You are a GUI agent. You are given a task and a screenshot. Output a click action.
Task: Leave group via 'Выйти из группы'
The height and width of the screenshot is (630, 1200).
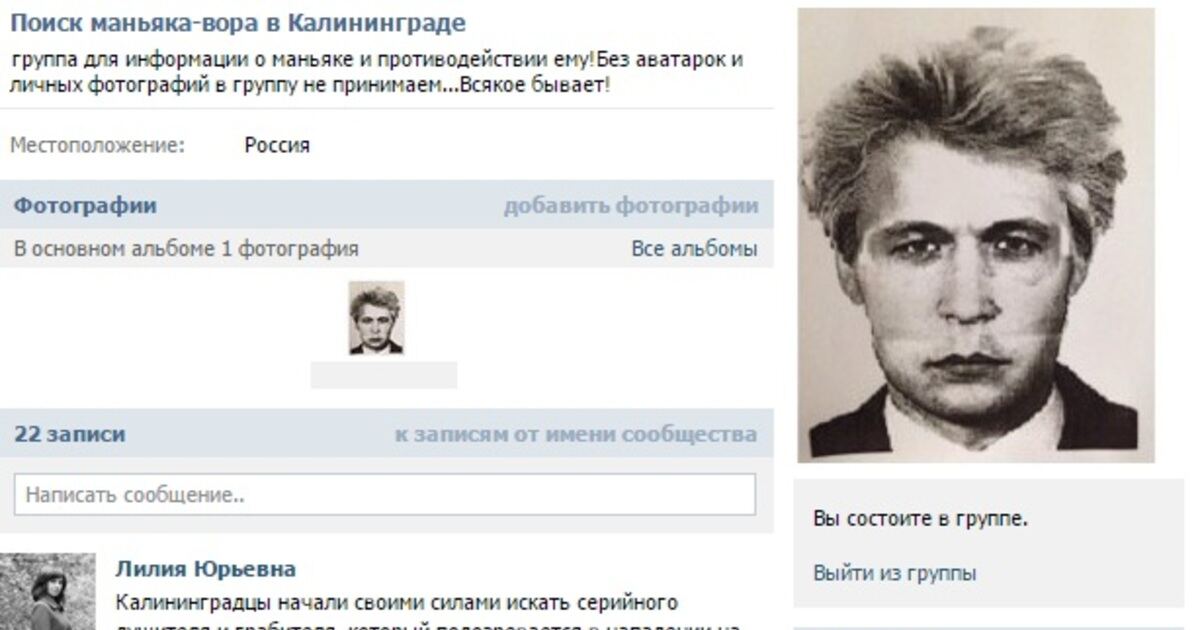(x=895, y=573)
